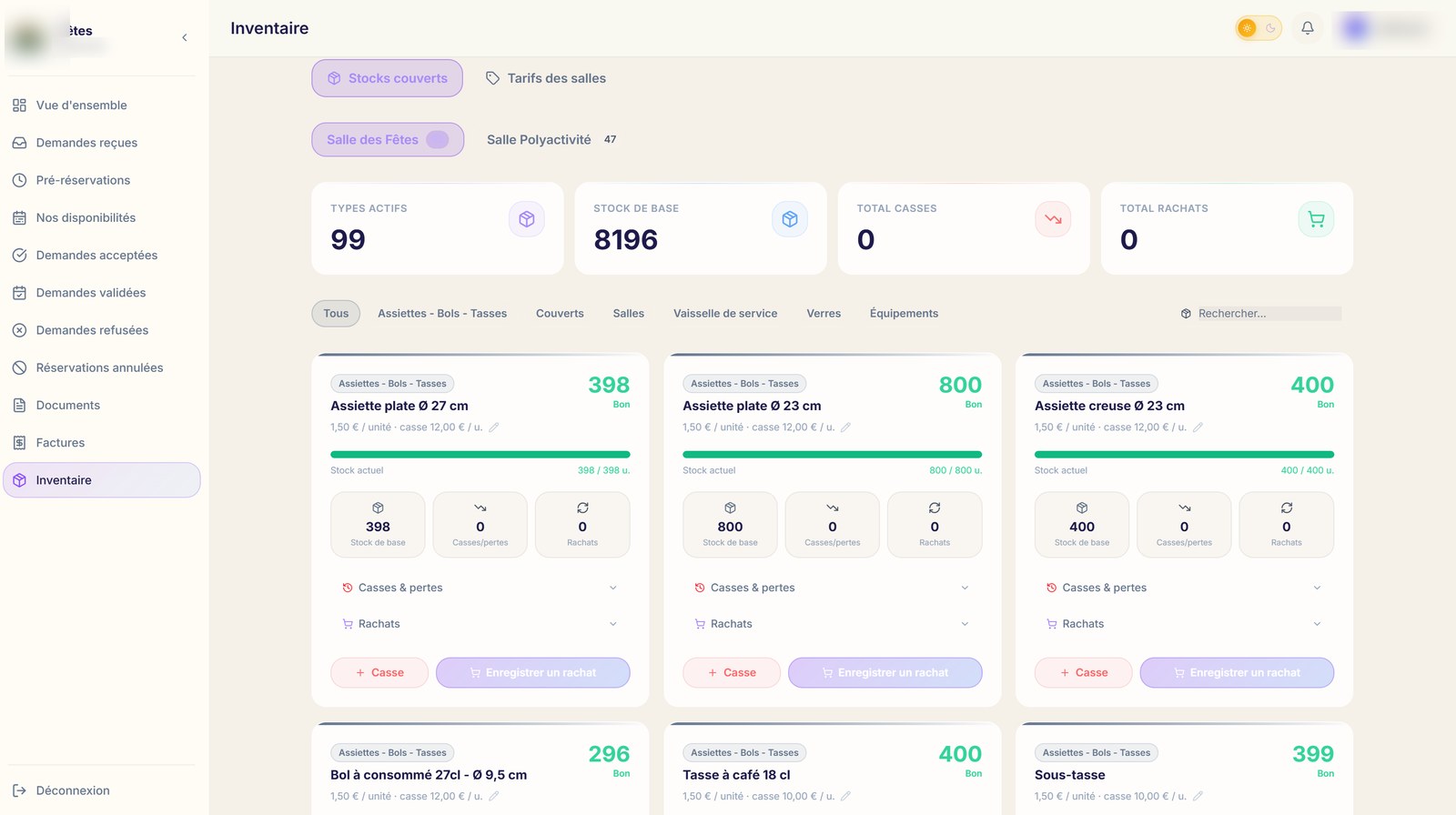This screenshot has height=815, width=1456.
Task: Click the Réservations annulées ban icon
Action: pyautogui.click(x=19, y=367)
